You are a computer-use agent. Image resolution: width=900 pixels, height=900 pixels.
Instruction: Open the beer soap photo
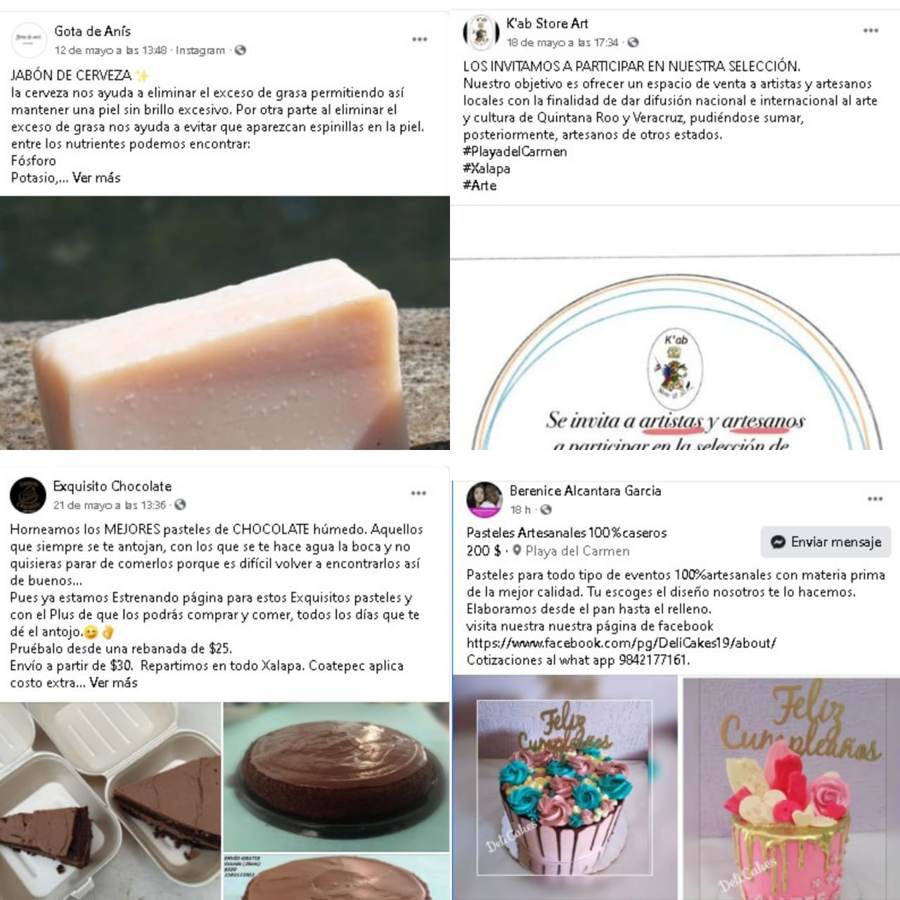pyautogui.click(x=225, y=323)
